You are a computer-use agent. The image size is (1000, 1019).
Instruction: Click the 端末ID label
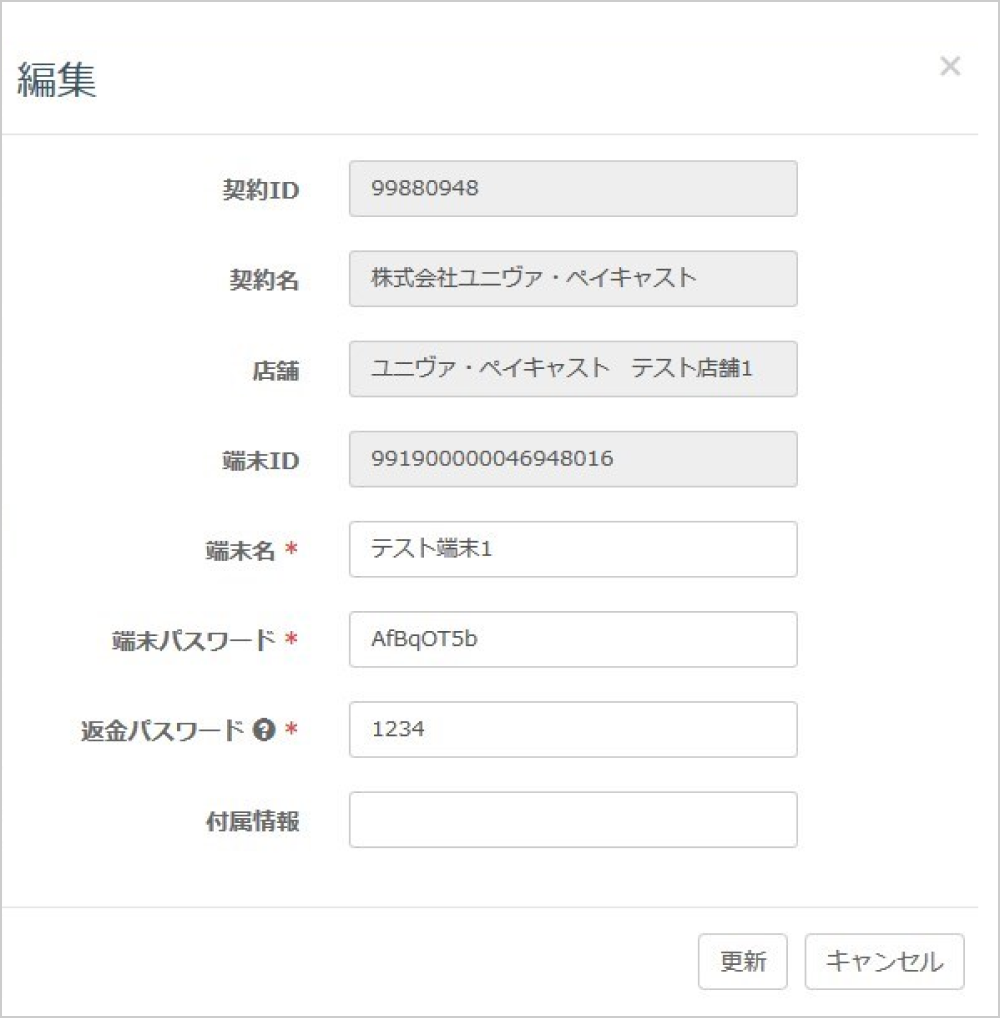(260, 461)
